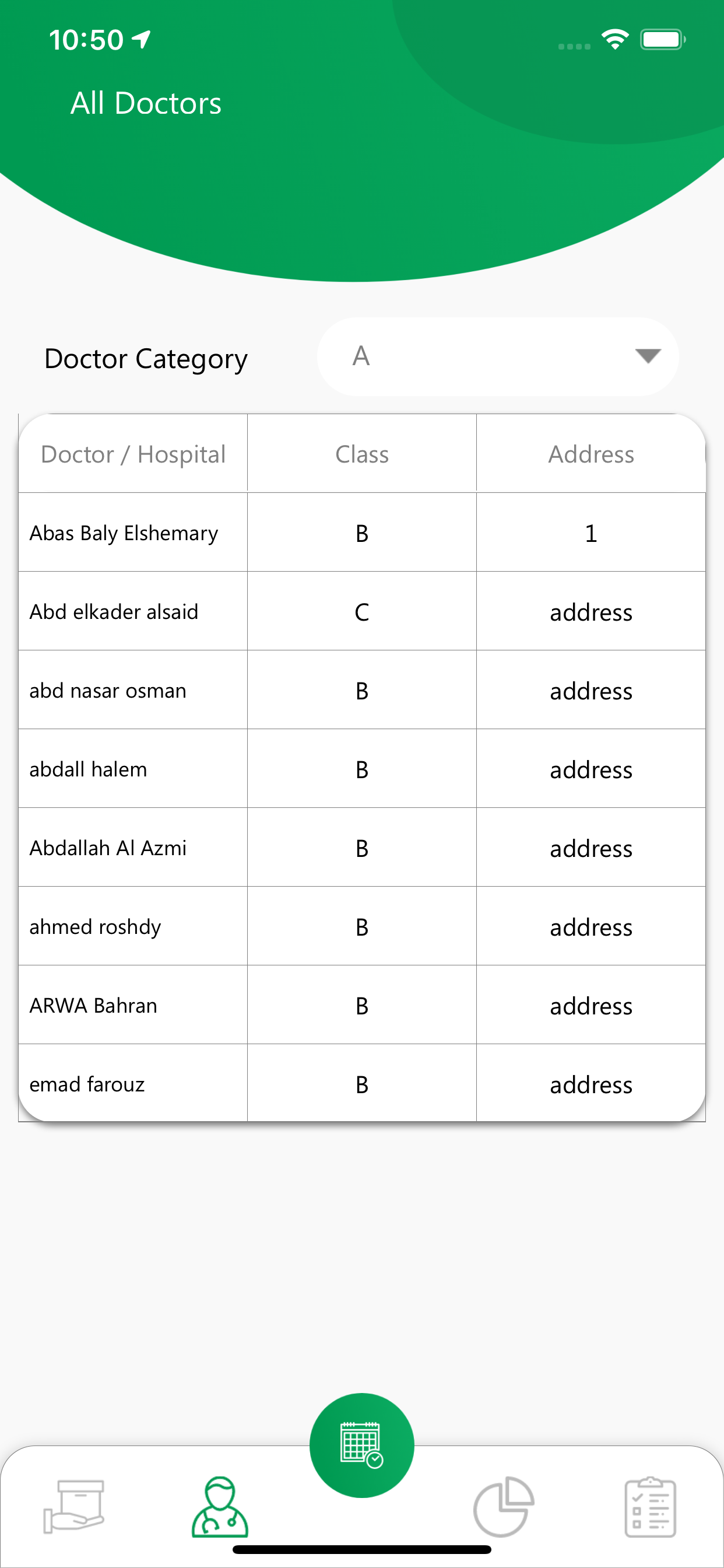
Task: Open the category selector showing A
Action: [497, 356]
